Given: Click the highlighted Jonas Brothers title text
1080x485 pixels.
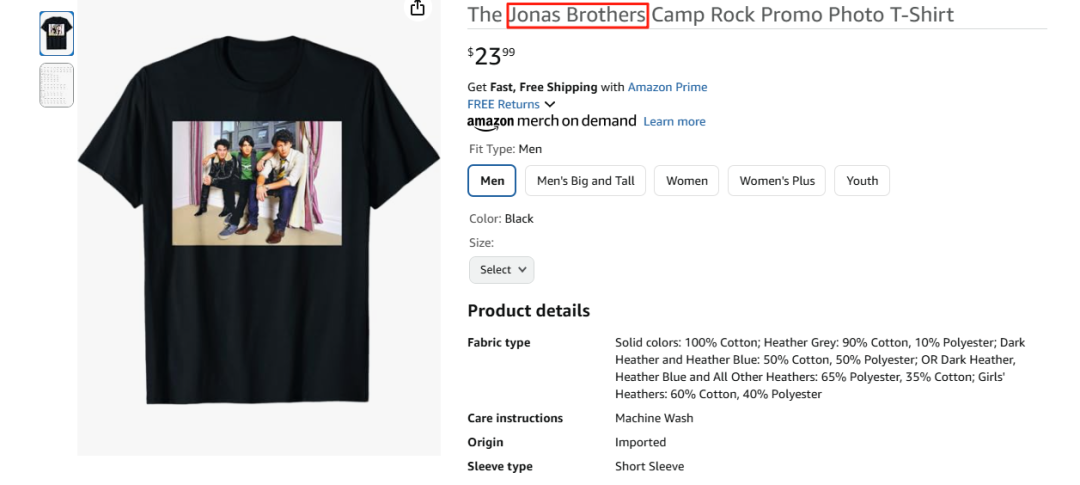Looking at the screenshot, I should (577, 15).
